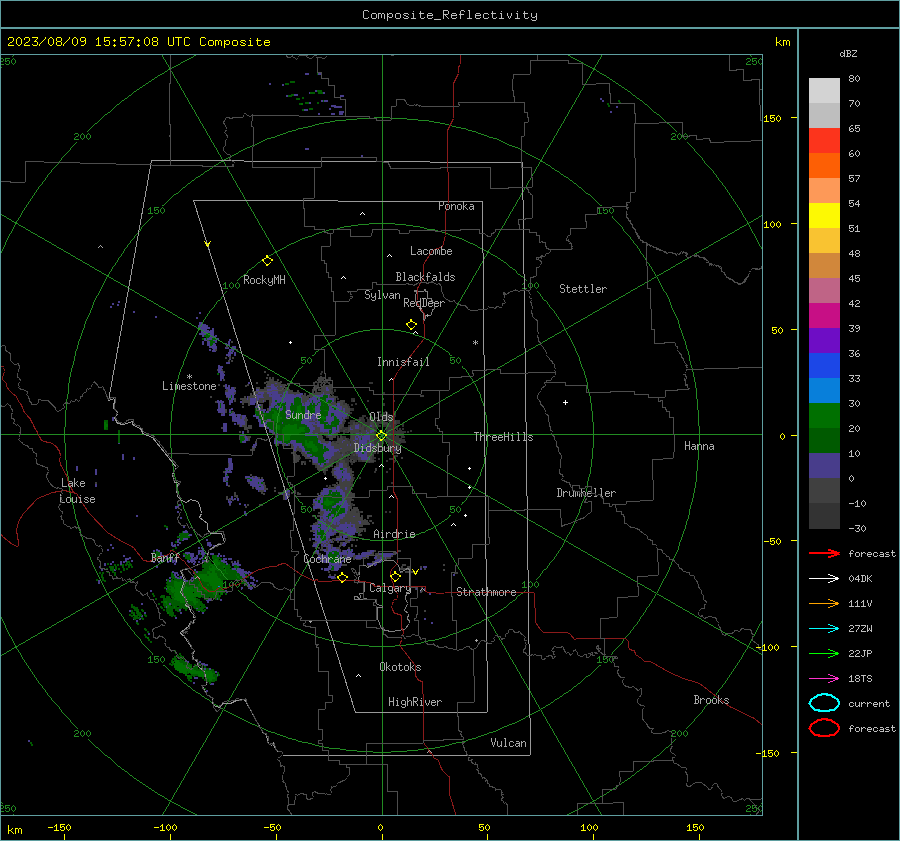
Task: Click the Vulcan label
Action: pyautogui.click(x=509, y=743)
